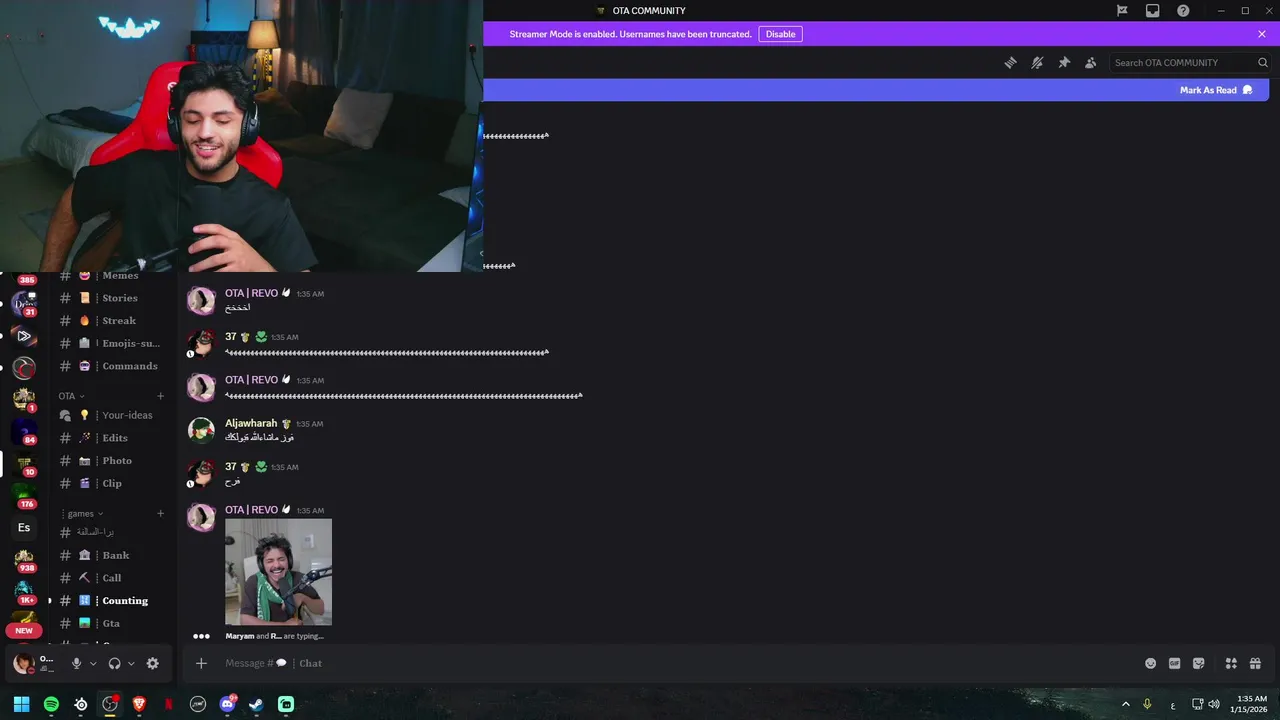Image resolution: width=1280 pixels, height=720 pixels.
Task: Add a channel to games category
Action: tap(160, 514)
